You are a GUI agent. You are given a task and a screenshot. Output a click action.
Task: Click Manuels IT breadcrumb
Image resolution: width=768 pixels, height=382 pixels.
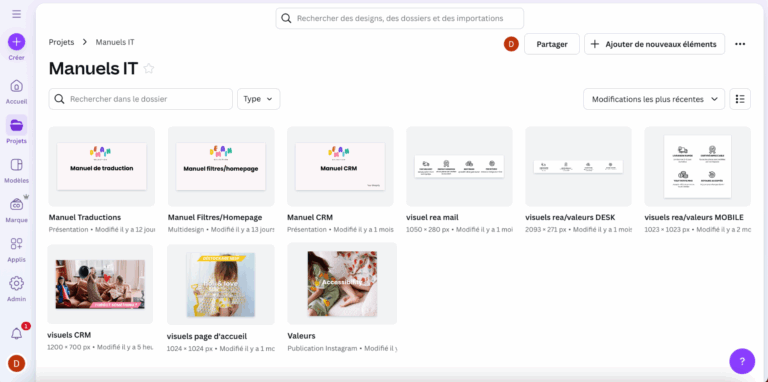115,42
